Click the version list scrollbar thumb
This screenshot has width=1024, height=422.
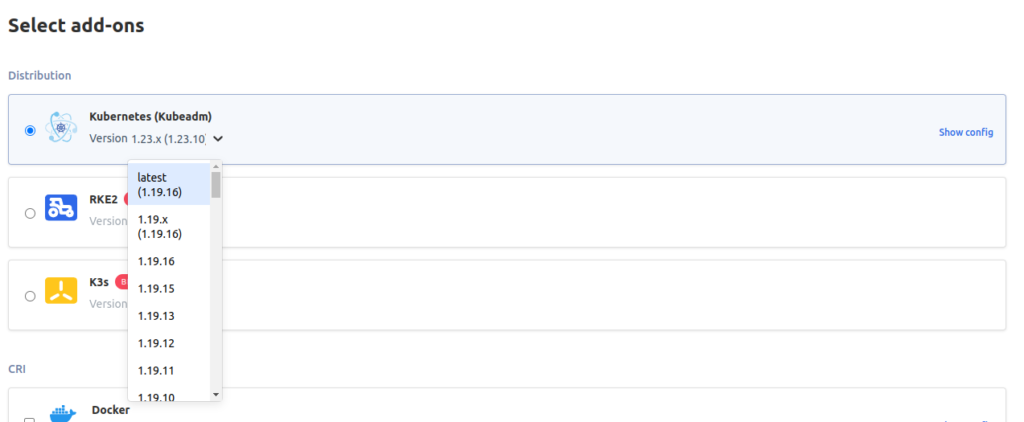(216, 185)
